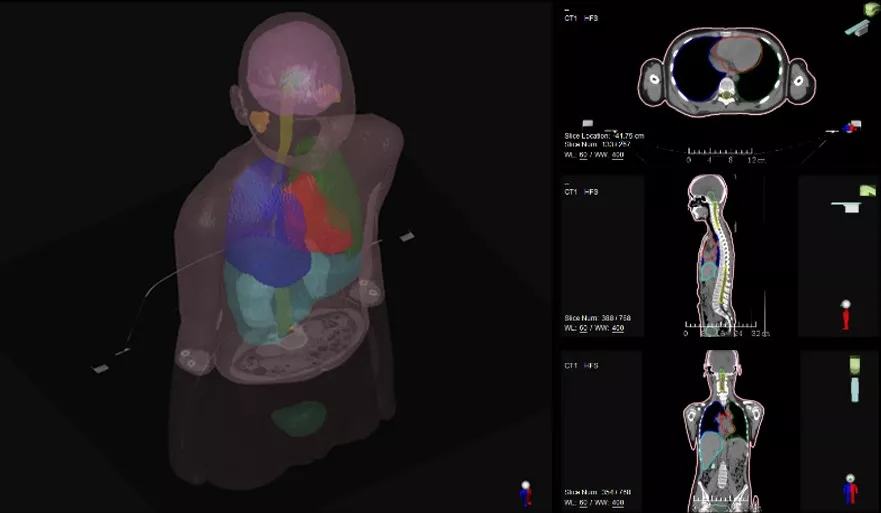Click the couch icon in axial view corner
The width and height of the screenshot is (881, 513).
(x=858, y=29)
